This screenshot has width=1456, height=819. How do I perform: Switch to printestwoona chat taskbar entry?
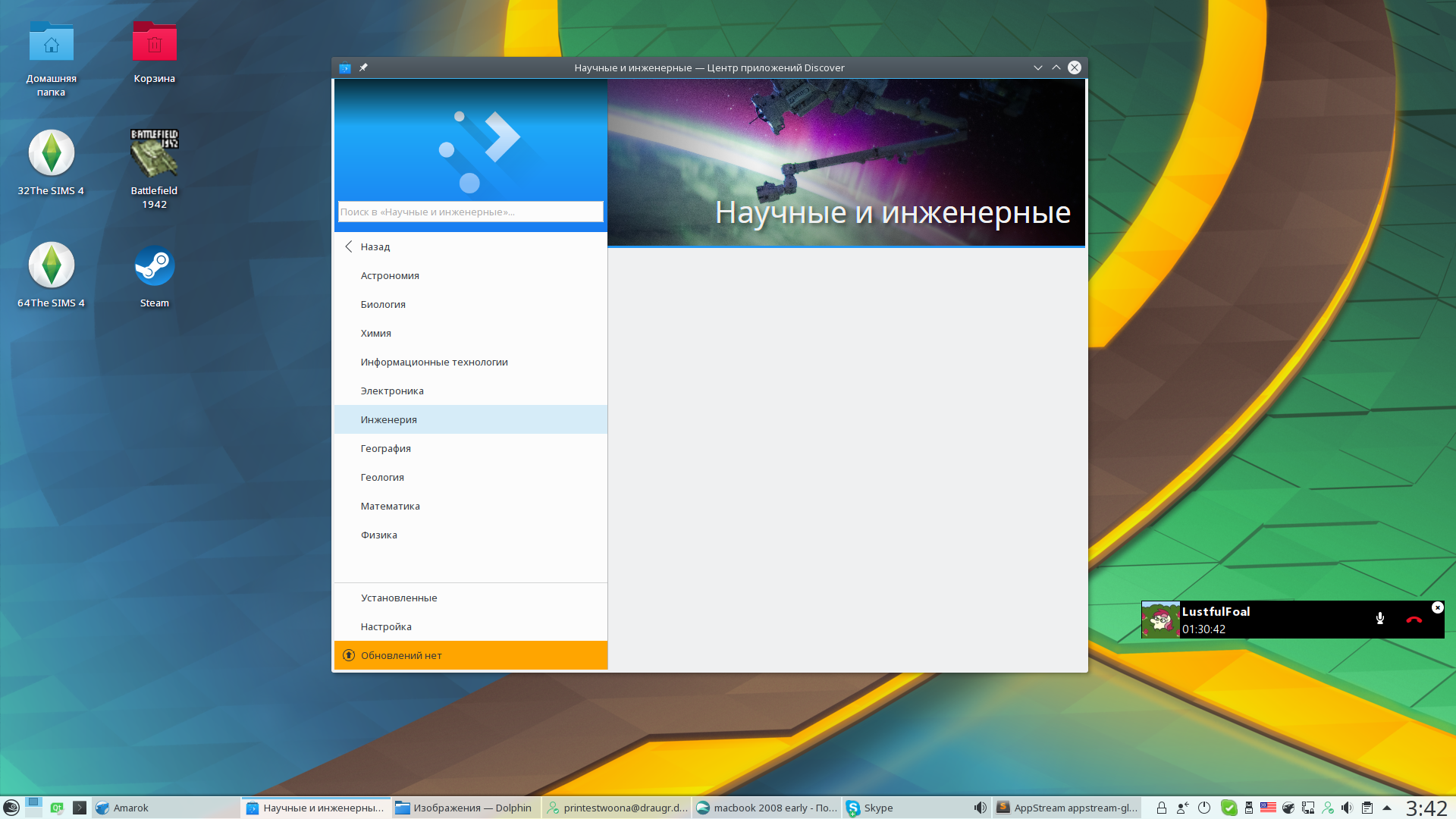pyautogui.click(x=617, y=808)
